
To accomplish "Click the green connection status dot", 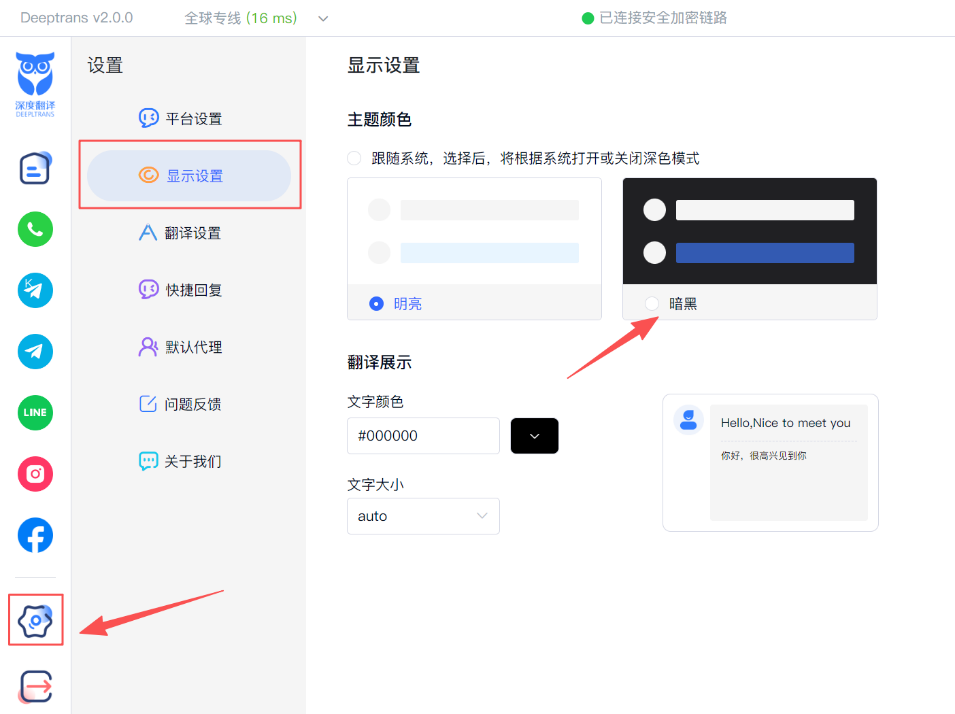I will [x=588, y=18].
